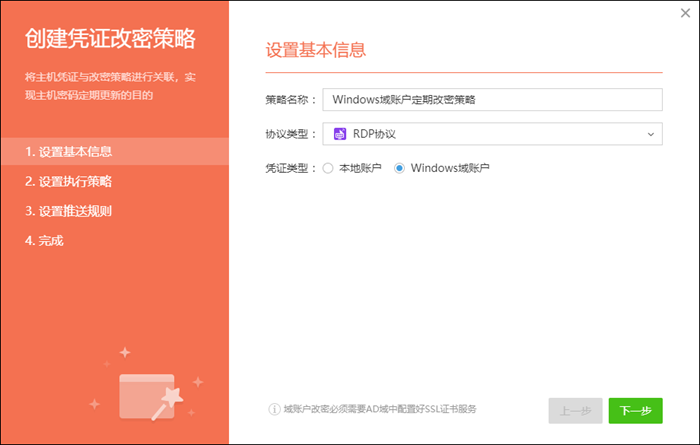This screenshot has height=445, width=700.
Task: Click the greyed-out 上一步 button
Action: tap(575, 410)
